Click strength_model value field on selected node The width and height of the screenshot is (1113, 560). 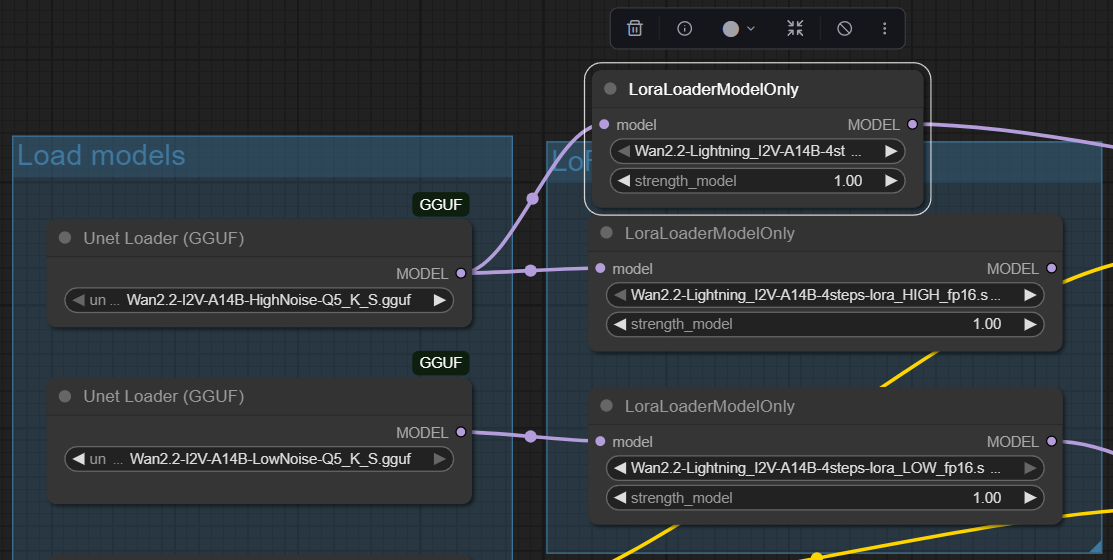tap(757, 181)
